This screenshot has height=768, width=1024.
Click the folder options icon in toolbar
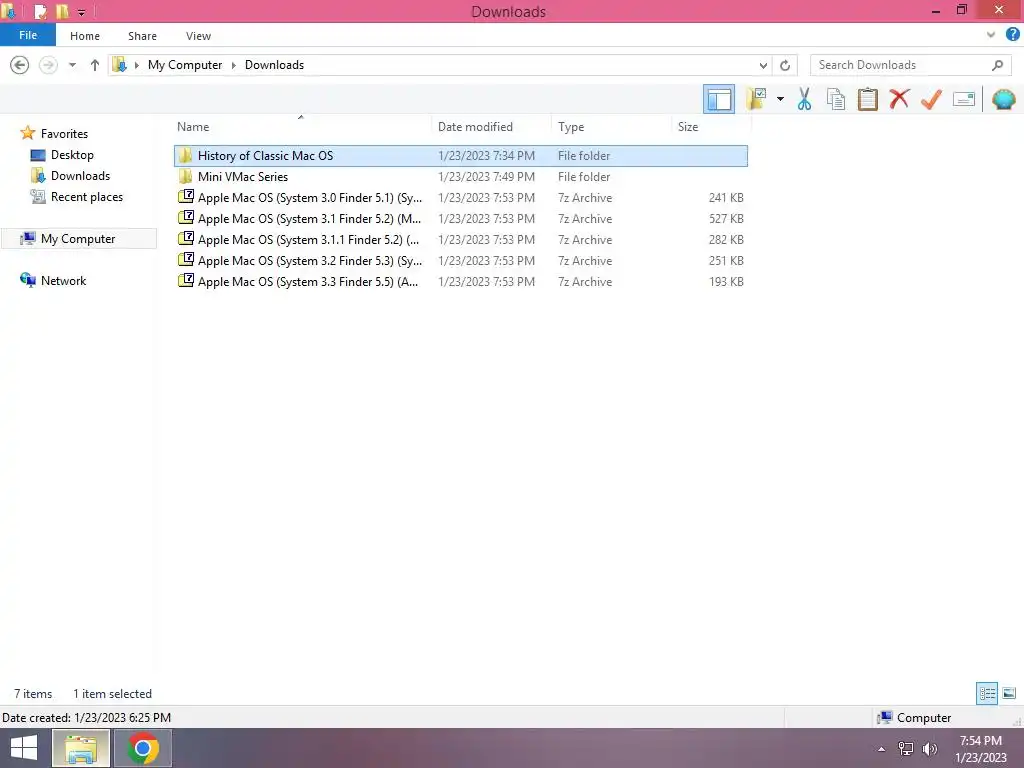point(756,99)
